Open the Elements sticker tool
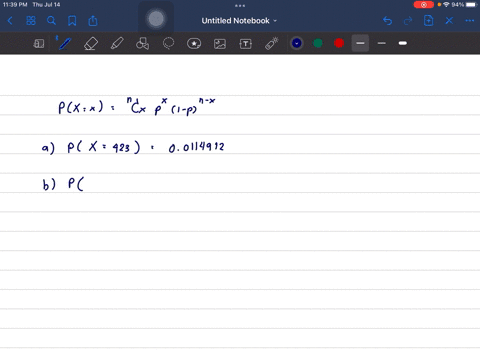 (x=194, y=44)
